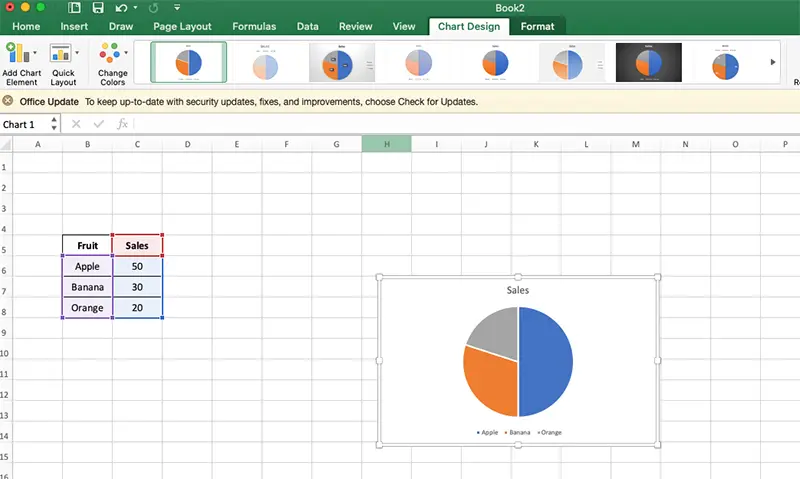The width and height of the screenshot is (800, 479).
Task: Click the Apple legend entry
Action: [x=487, y=432]
